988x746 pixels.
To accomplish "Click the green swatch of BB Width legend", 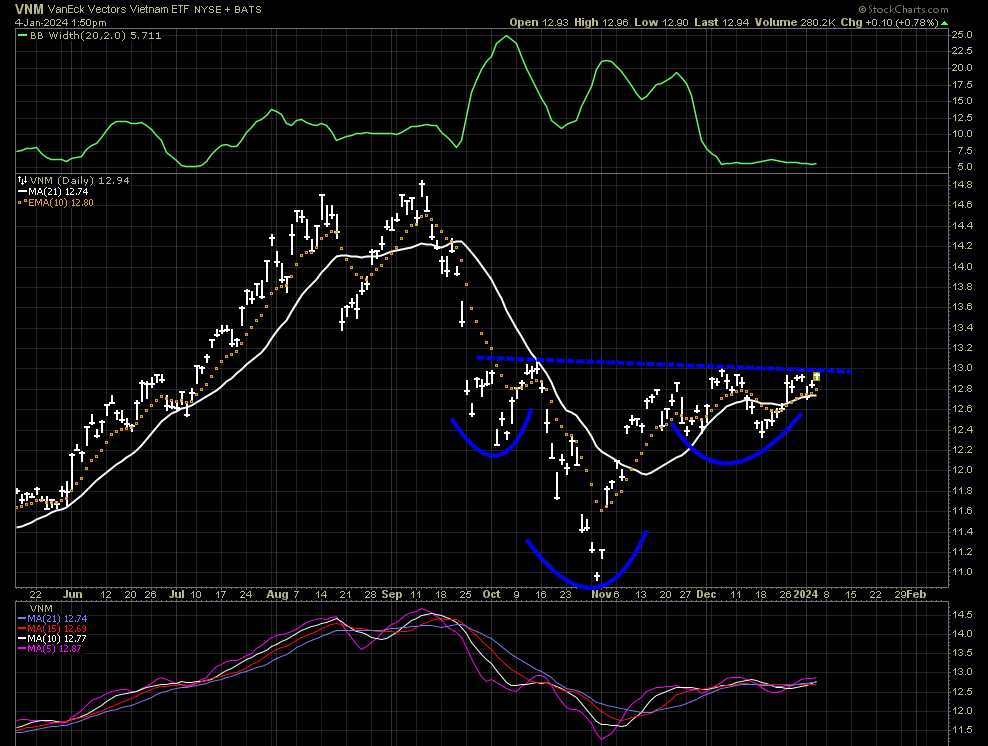I will pos(23,35).
